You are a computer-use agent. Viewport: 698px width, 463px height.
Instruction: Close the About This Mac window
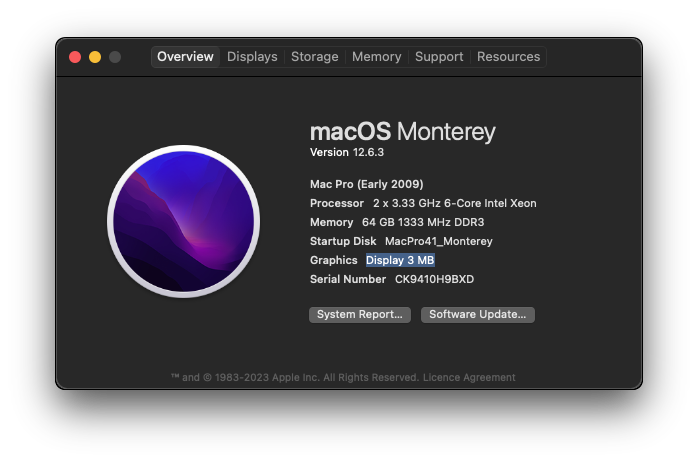click(x=75, y=57)
